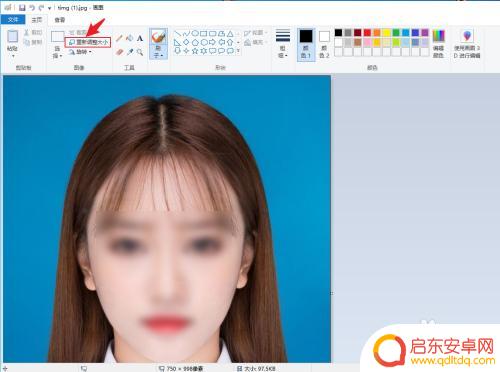Image resolution: width=500 pixels, height=372 pixels.
Task: Select Color 1 (颜色 1) black swatch button
Action: [306, 44]
